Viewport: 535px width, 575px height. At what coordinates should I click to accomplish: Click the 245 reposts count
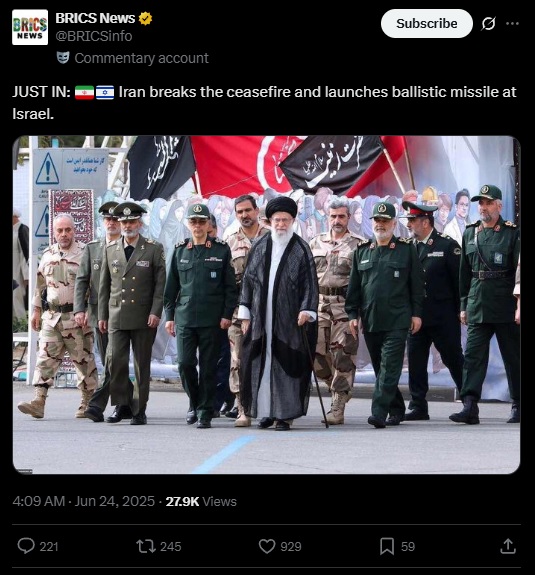[171, 546]
